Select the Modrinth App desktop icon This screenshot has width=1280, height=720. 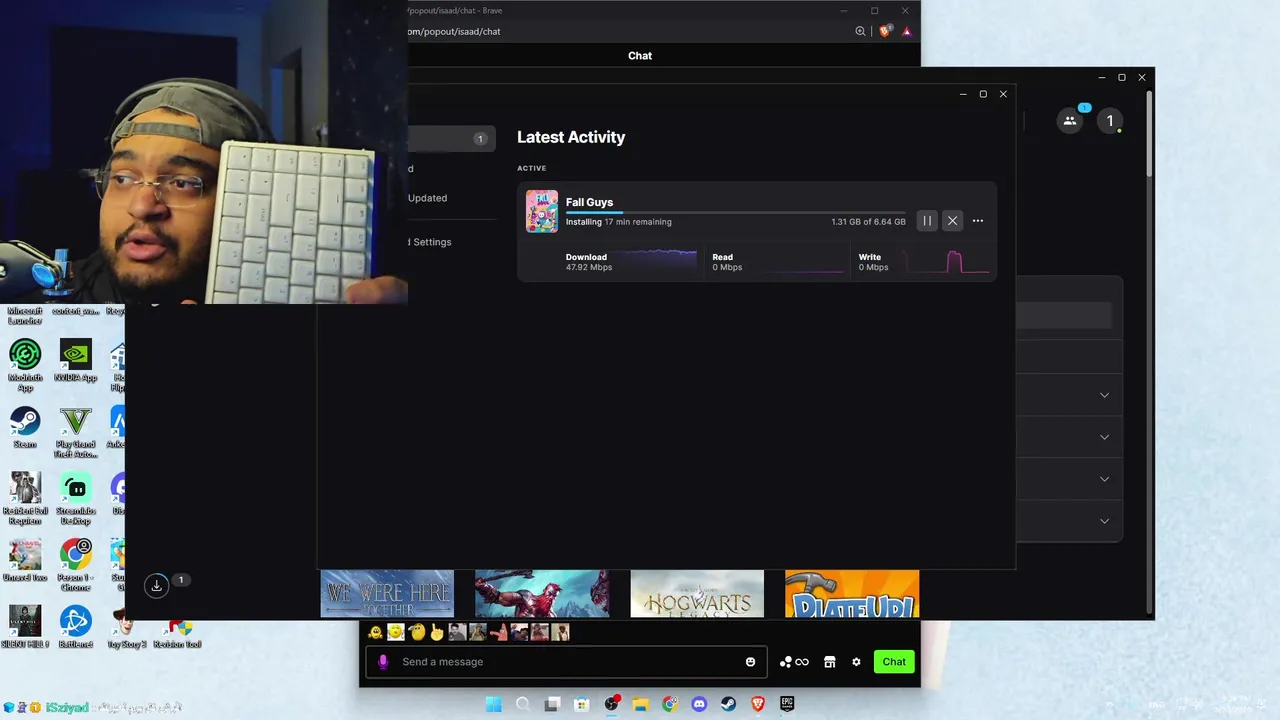[x=25, y=365]
